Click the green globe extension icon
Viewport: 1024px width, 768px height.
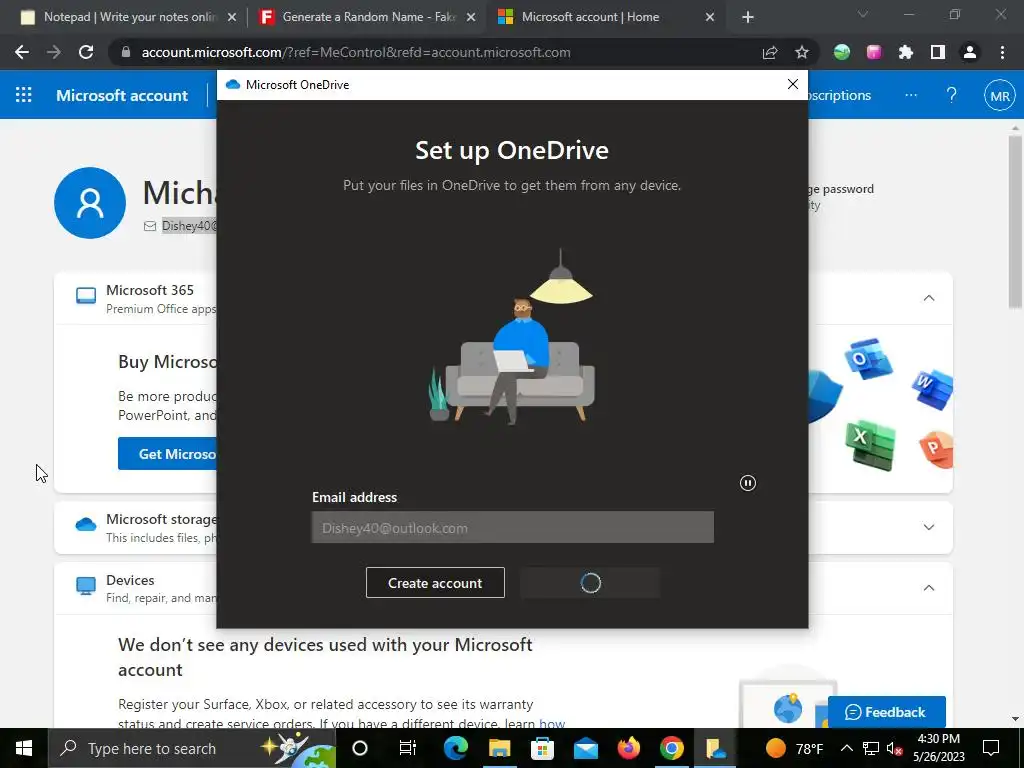(x=842, y=52)
